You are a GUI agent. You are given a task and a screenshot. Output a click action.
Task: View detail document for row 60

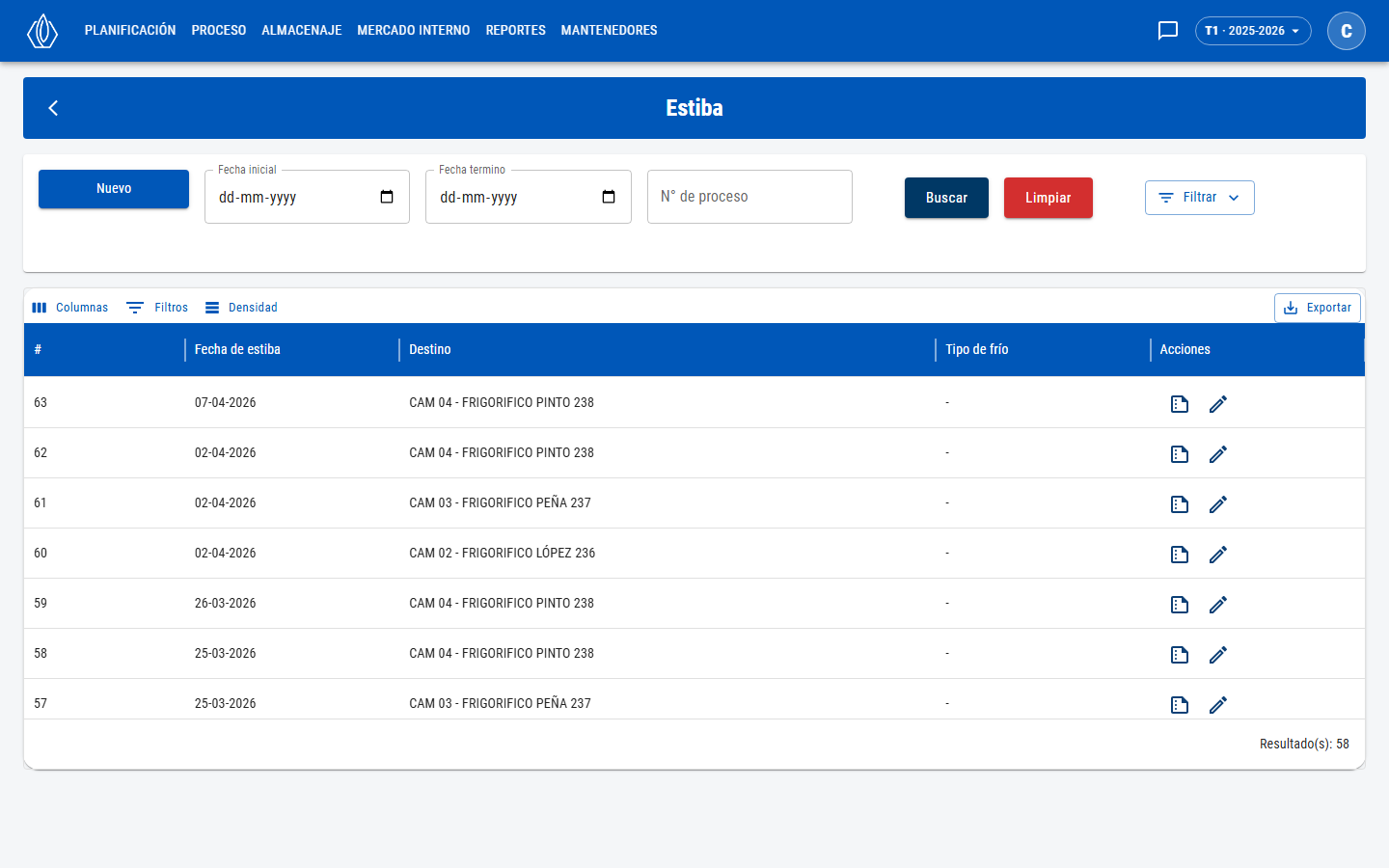(1180, 555)
